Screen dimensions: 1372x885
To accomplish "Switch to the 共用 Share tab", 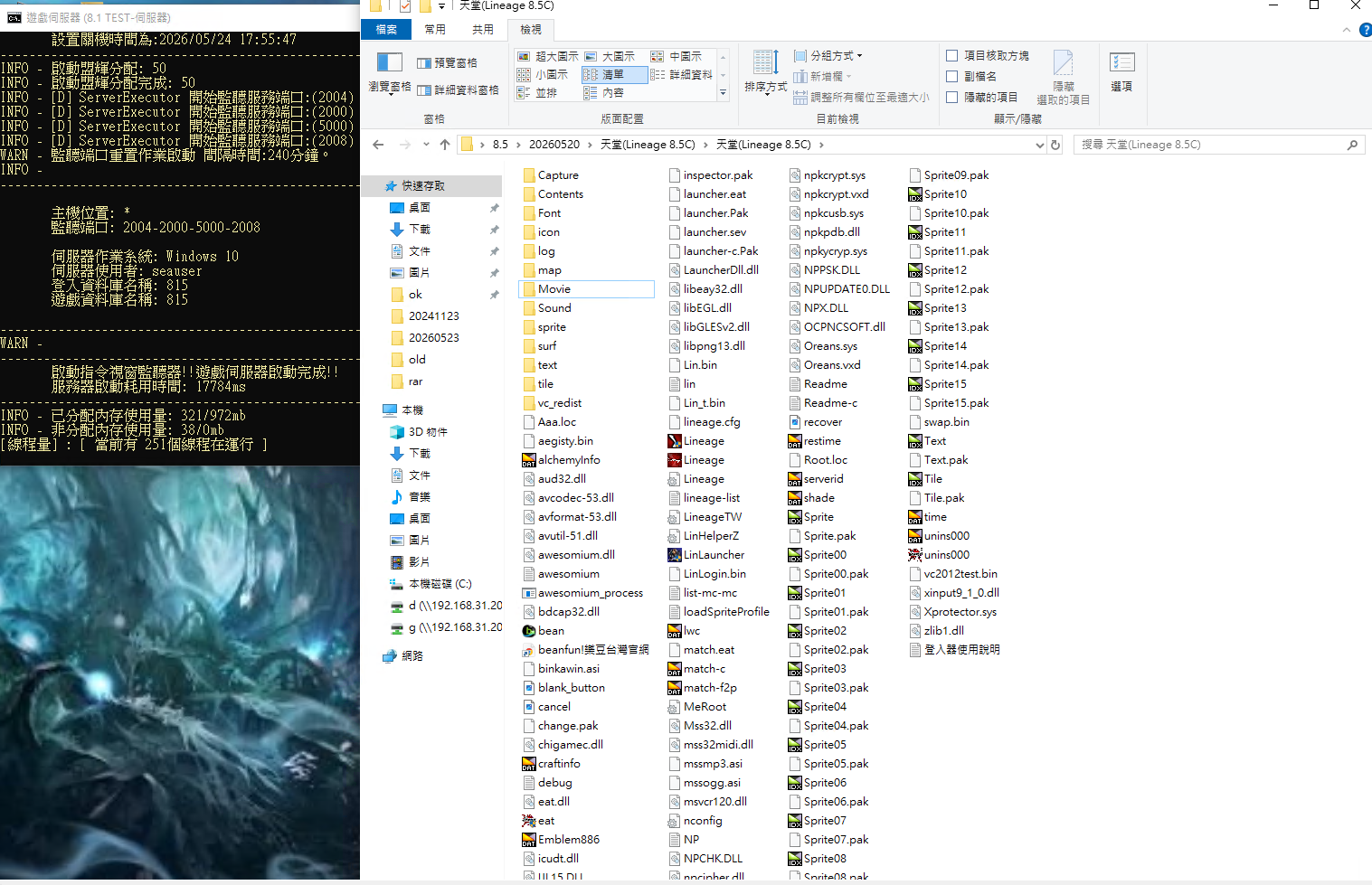I will tap(483, 30).
